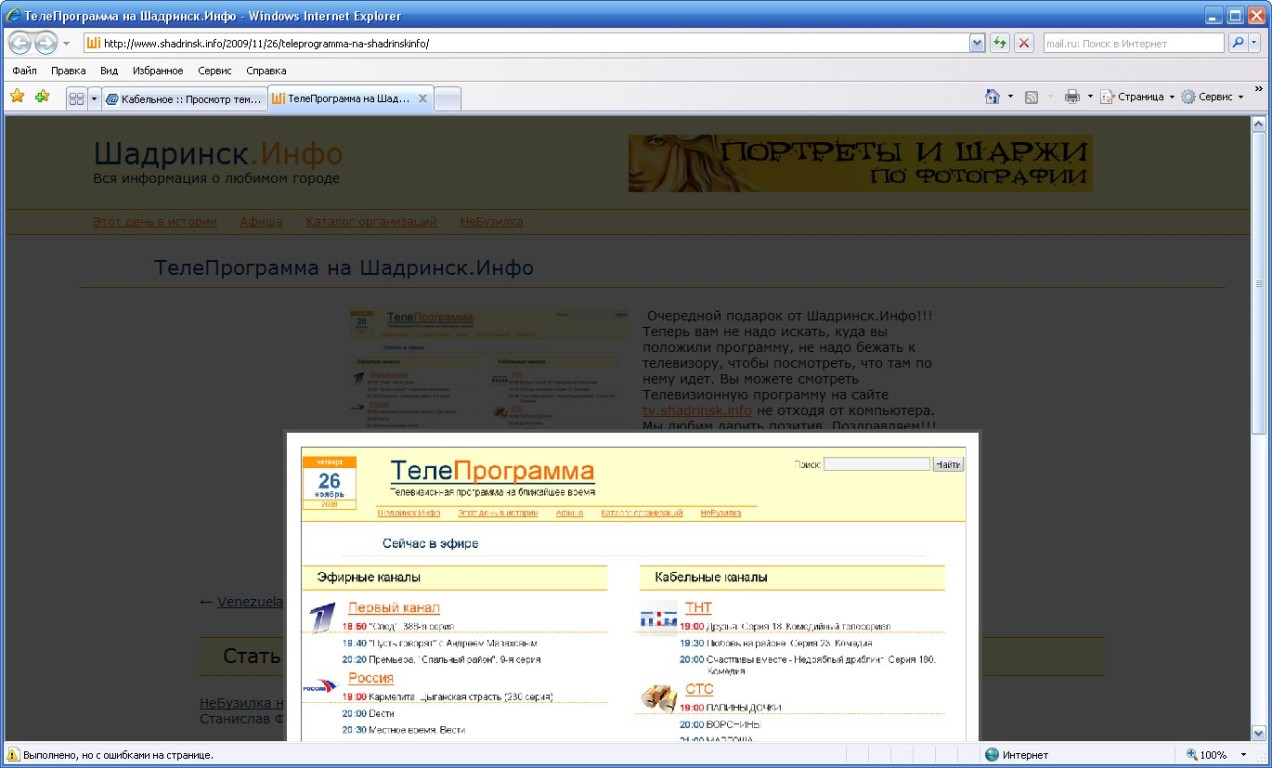The width and height of the screenshot is (1272, 768).
Task: Click the scrollbar down arrow
Action: tap(1260, 733)
